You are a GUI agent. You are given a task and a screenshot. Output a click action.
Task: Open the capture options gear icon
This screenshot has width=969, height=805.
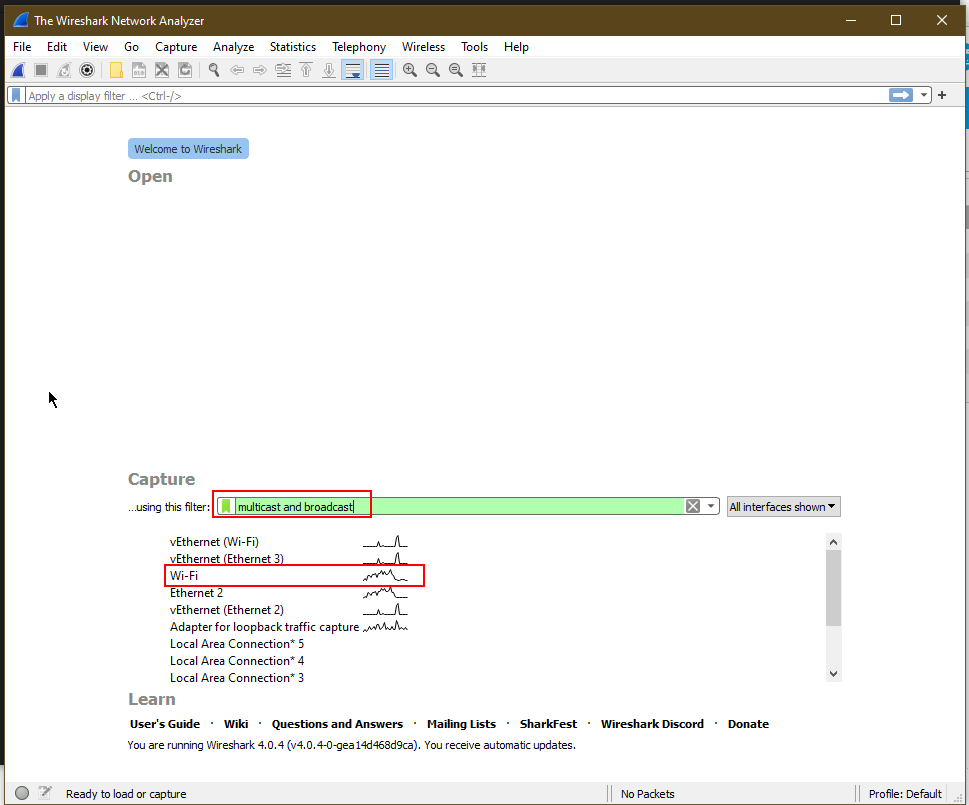coord(87,70)
